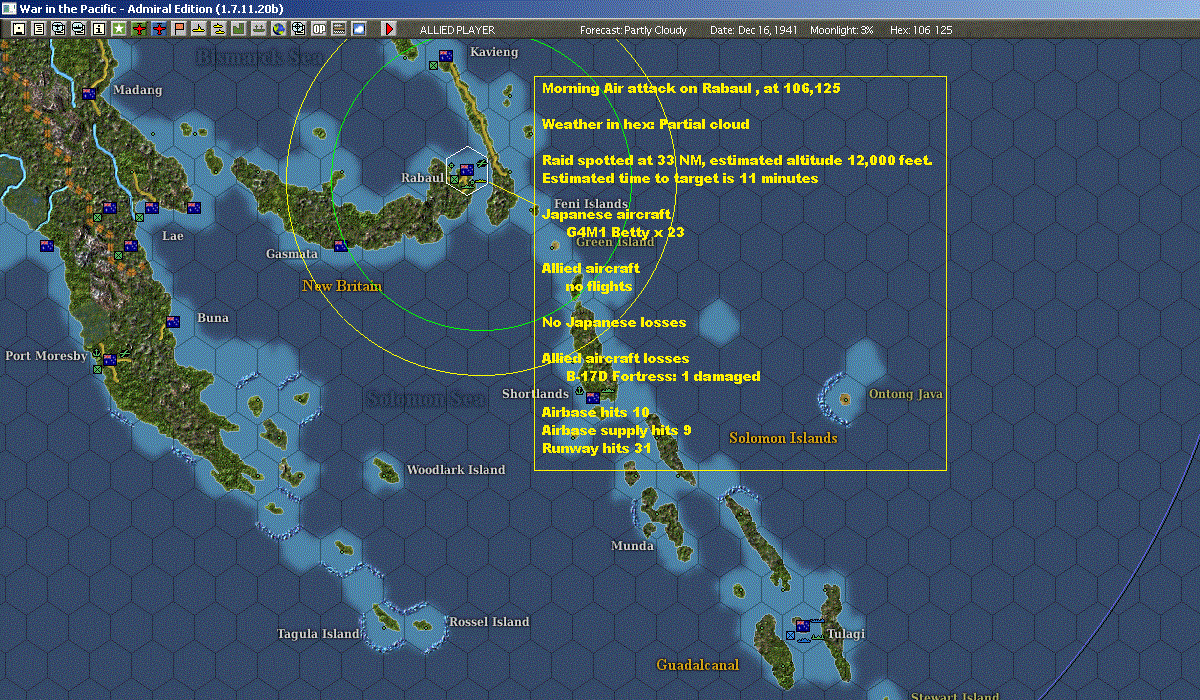Click the Feni Islands label
The width and height of the screenshot is (1200, 700).
591,204
